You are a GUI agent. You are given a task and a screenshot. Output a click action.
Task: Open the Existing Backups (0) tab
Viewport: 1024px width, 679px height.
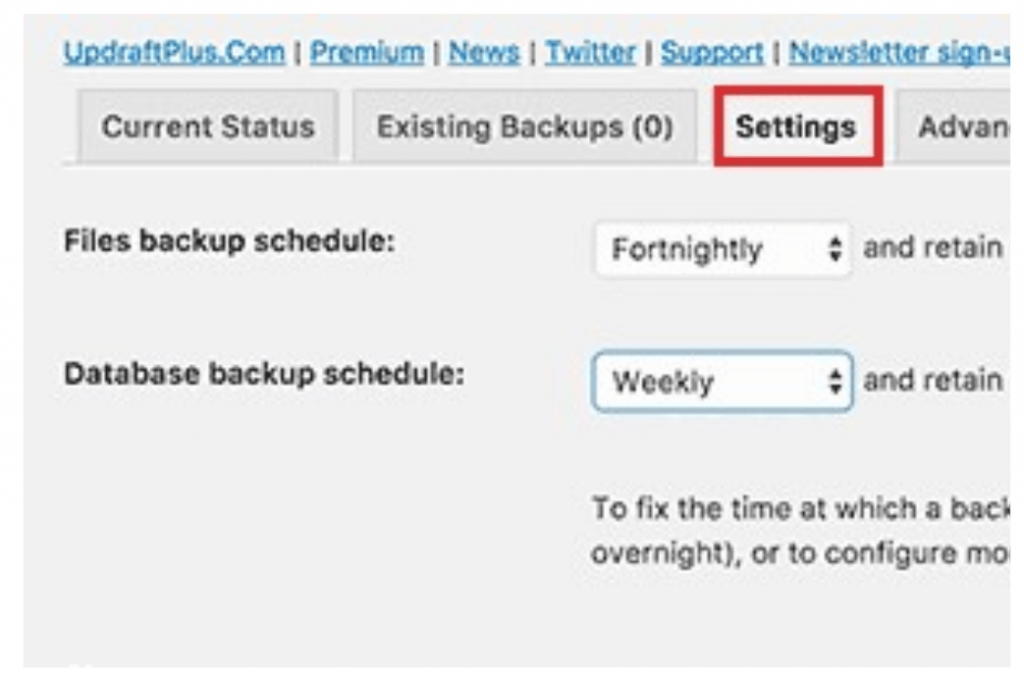[524, 127]
